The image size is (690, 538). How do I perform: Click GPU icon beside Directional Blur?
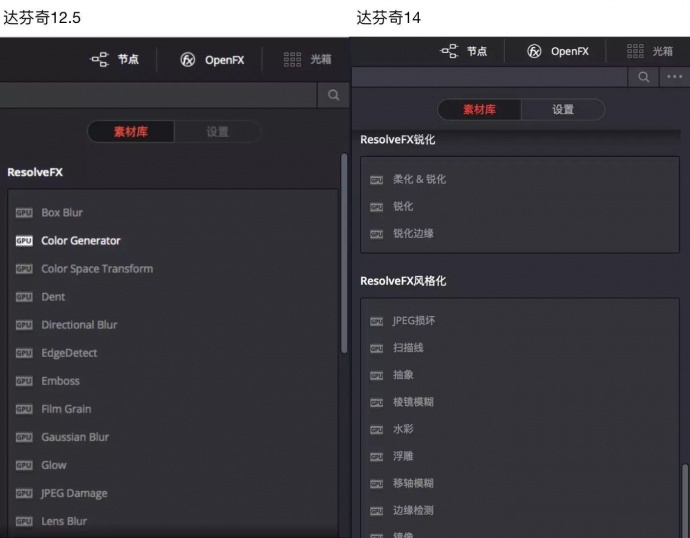[x=24, y=325]
